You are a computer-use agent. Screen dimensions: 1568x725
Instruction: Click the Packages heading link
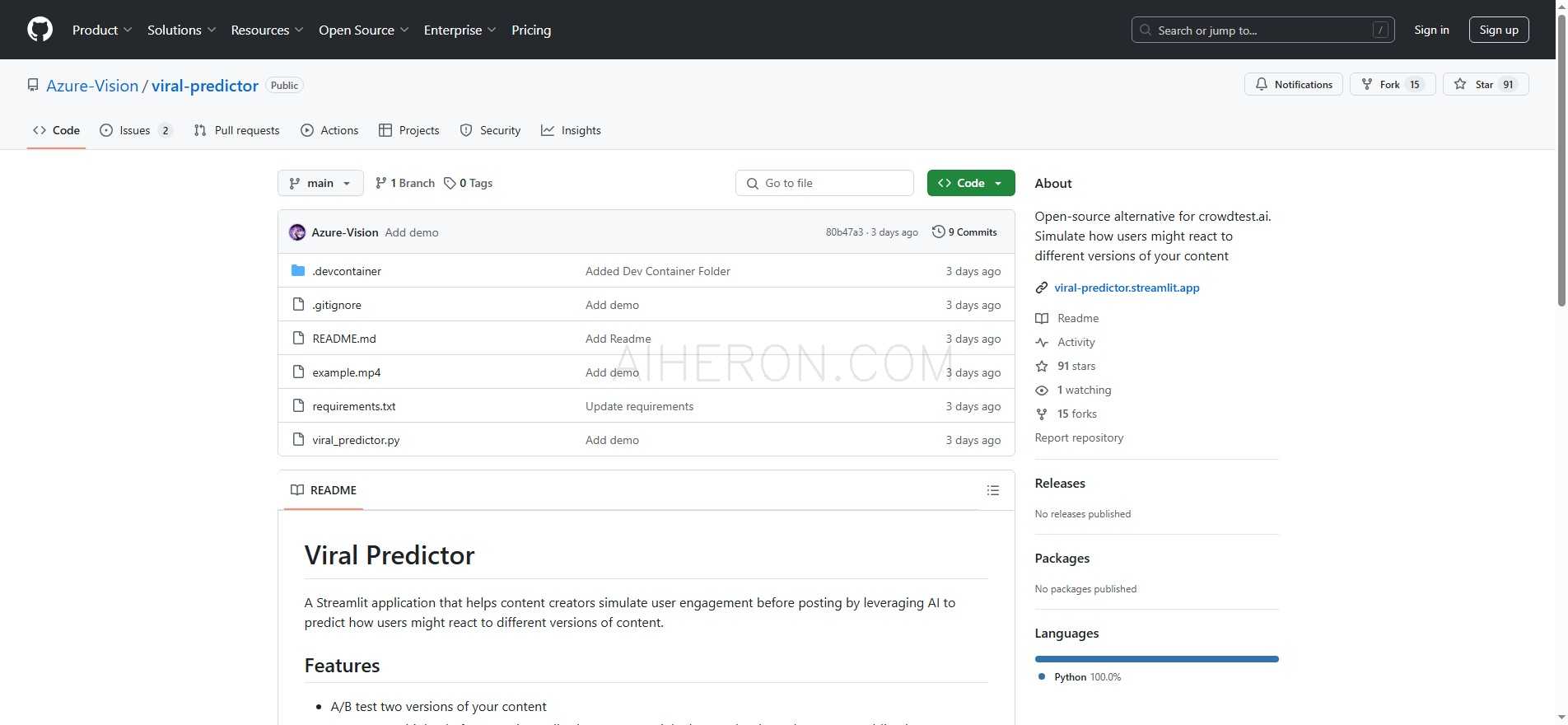tap(1062, 558)
